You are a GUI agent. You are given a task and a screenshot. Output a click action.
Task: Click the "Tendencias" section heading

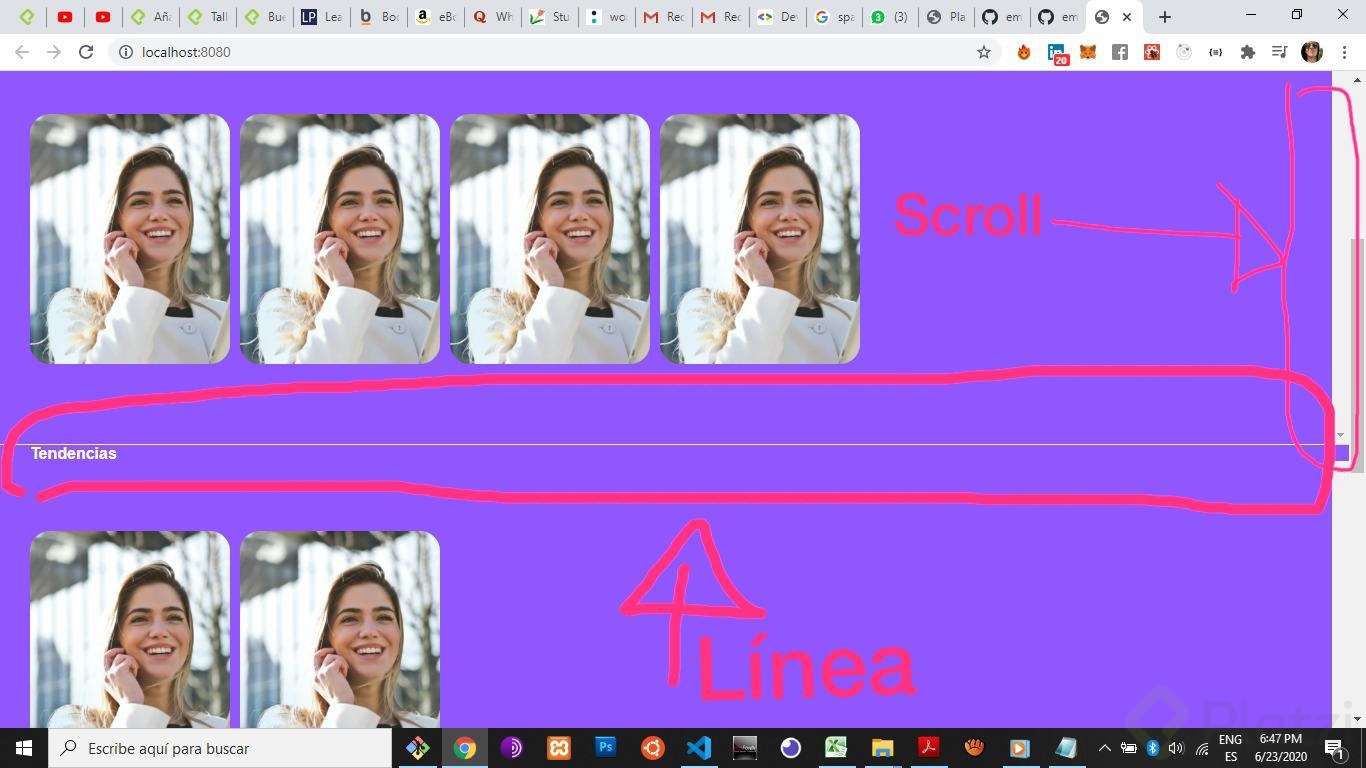pyautogui.click(x=73, y=454)
